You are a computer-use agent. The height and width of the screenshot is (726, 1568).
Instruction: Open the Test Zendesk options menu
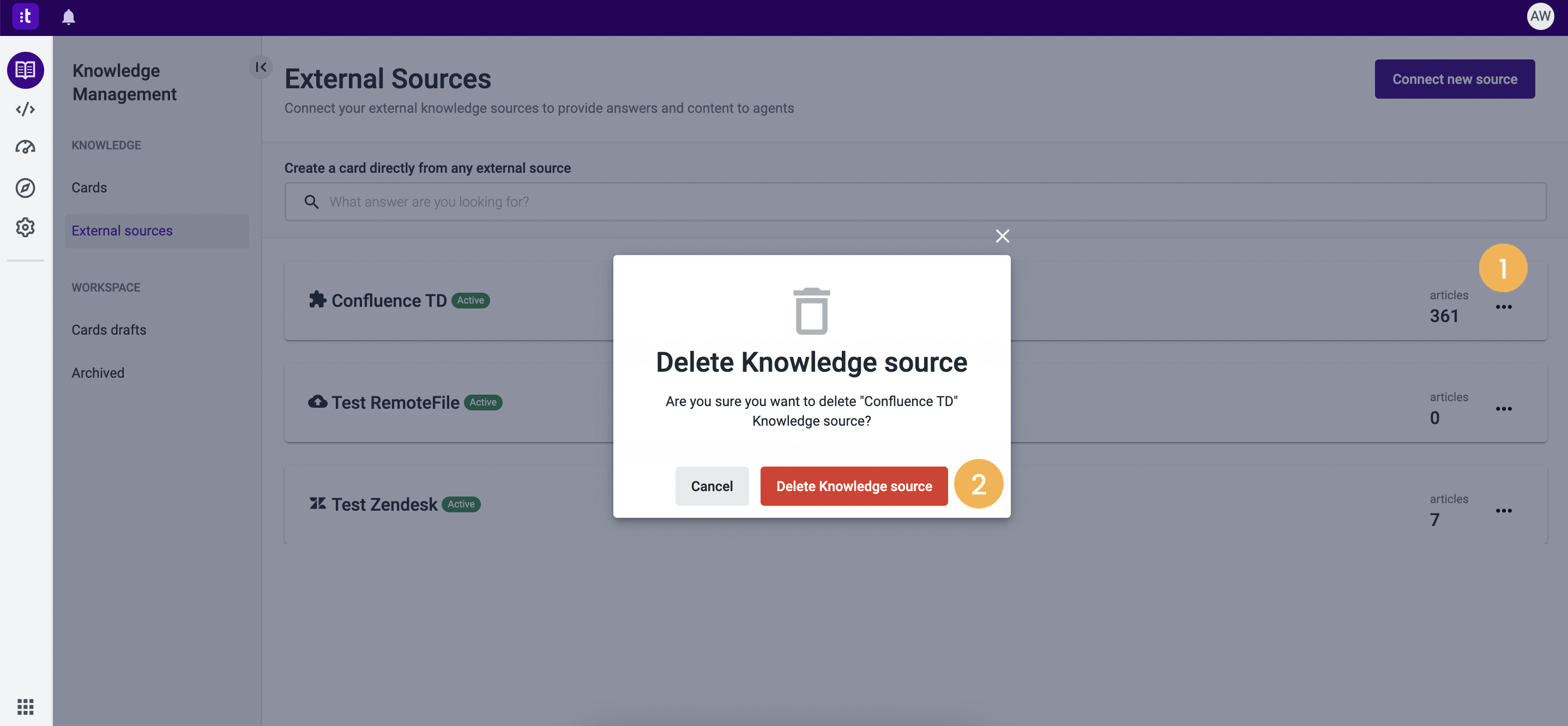(1504, 510)
